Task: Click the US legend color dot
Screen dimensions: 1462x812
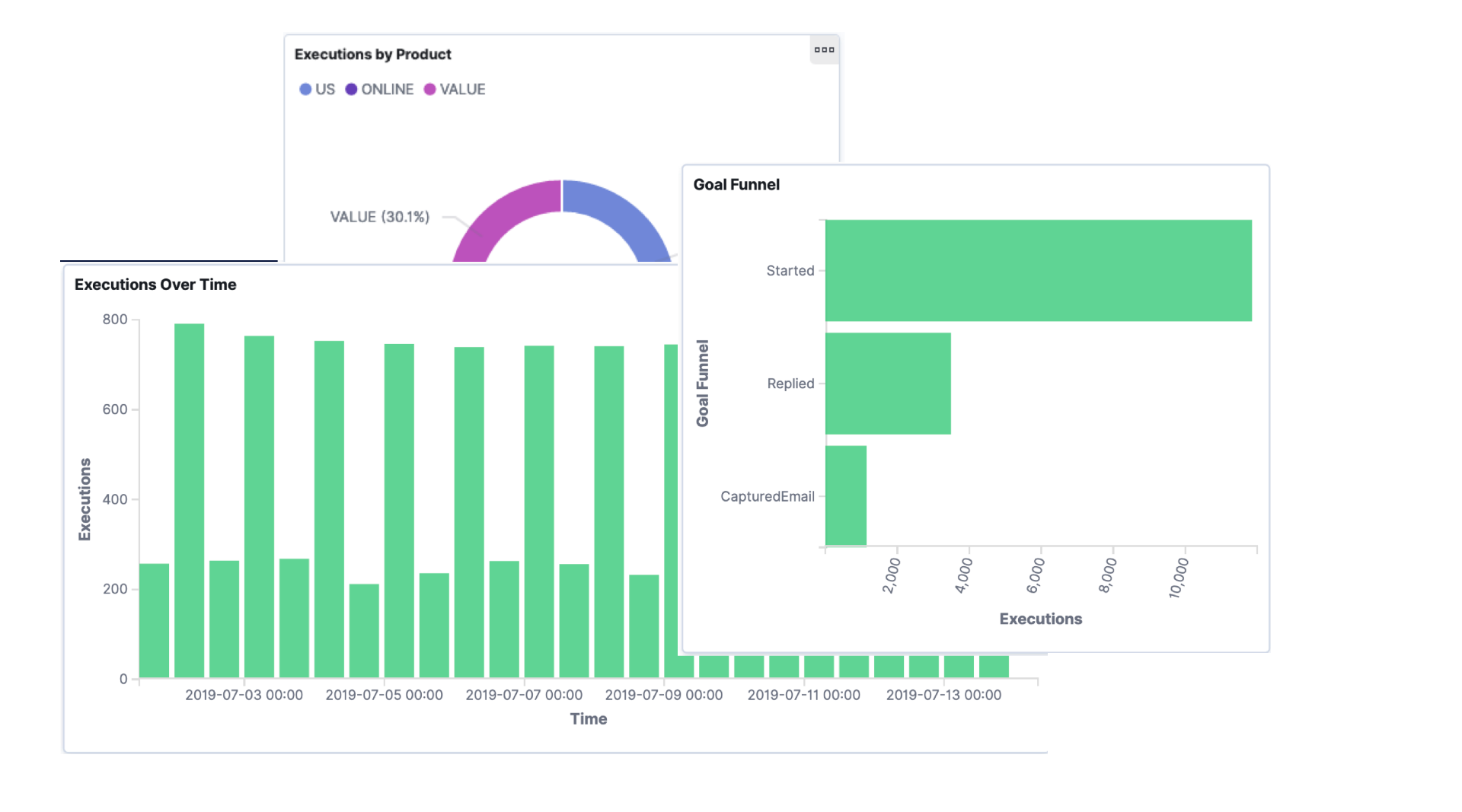Action: click(305, 90)
